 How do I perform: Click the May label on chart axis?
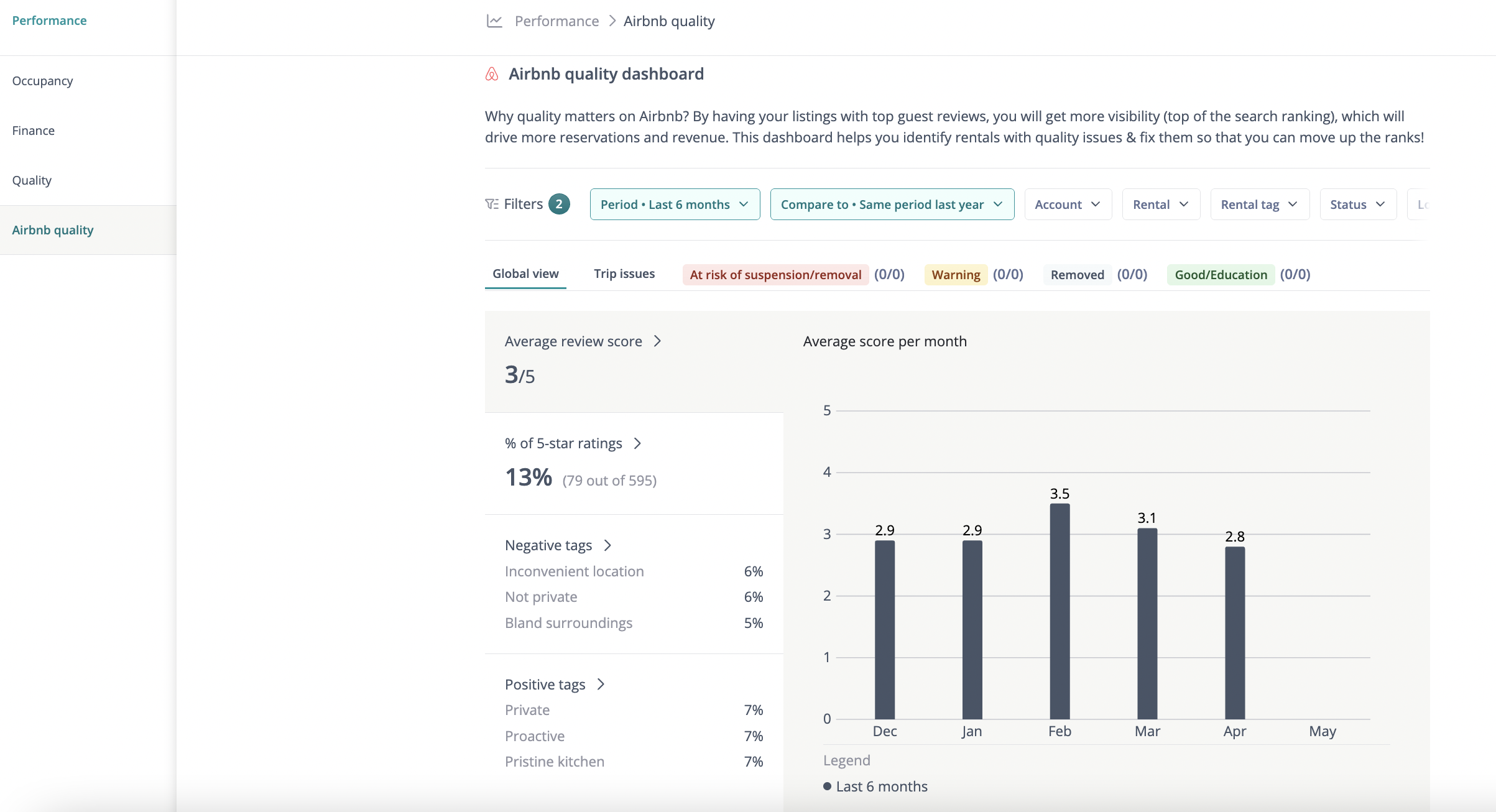pyautogui.click(x=1323, y=731)
